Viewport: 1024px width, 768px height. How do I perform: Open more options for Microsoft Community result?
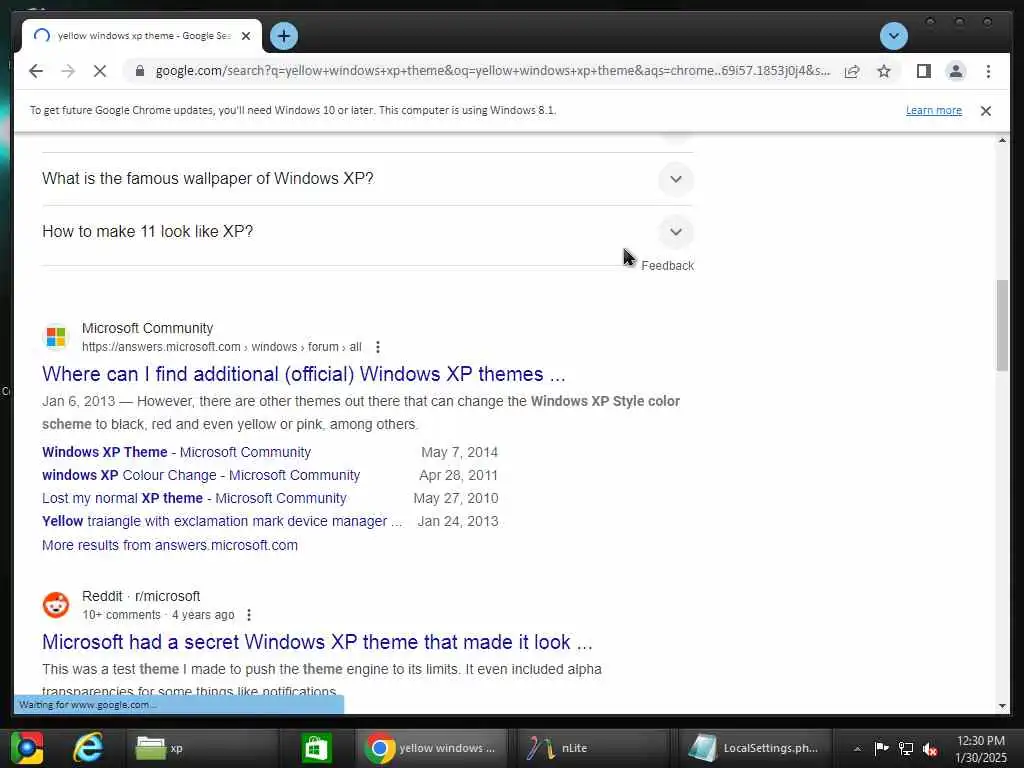coord(377,347)
